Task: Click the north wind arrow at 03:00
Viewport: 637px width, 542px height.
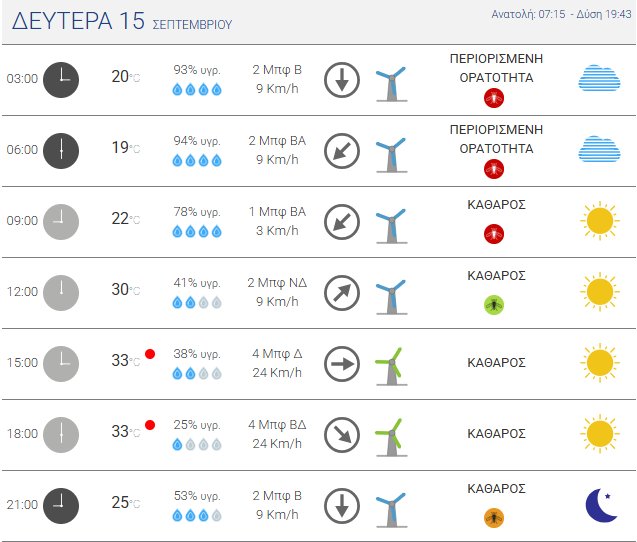Action: click(342, 80)
